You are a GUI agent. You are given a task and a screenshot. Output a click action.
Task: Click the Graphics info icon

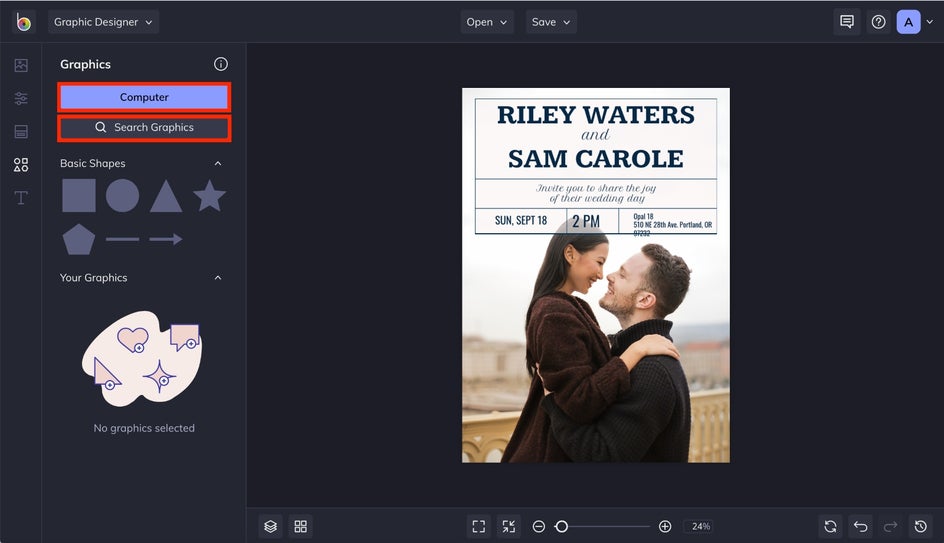[221, 64]
